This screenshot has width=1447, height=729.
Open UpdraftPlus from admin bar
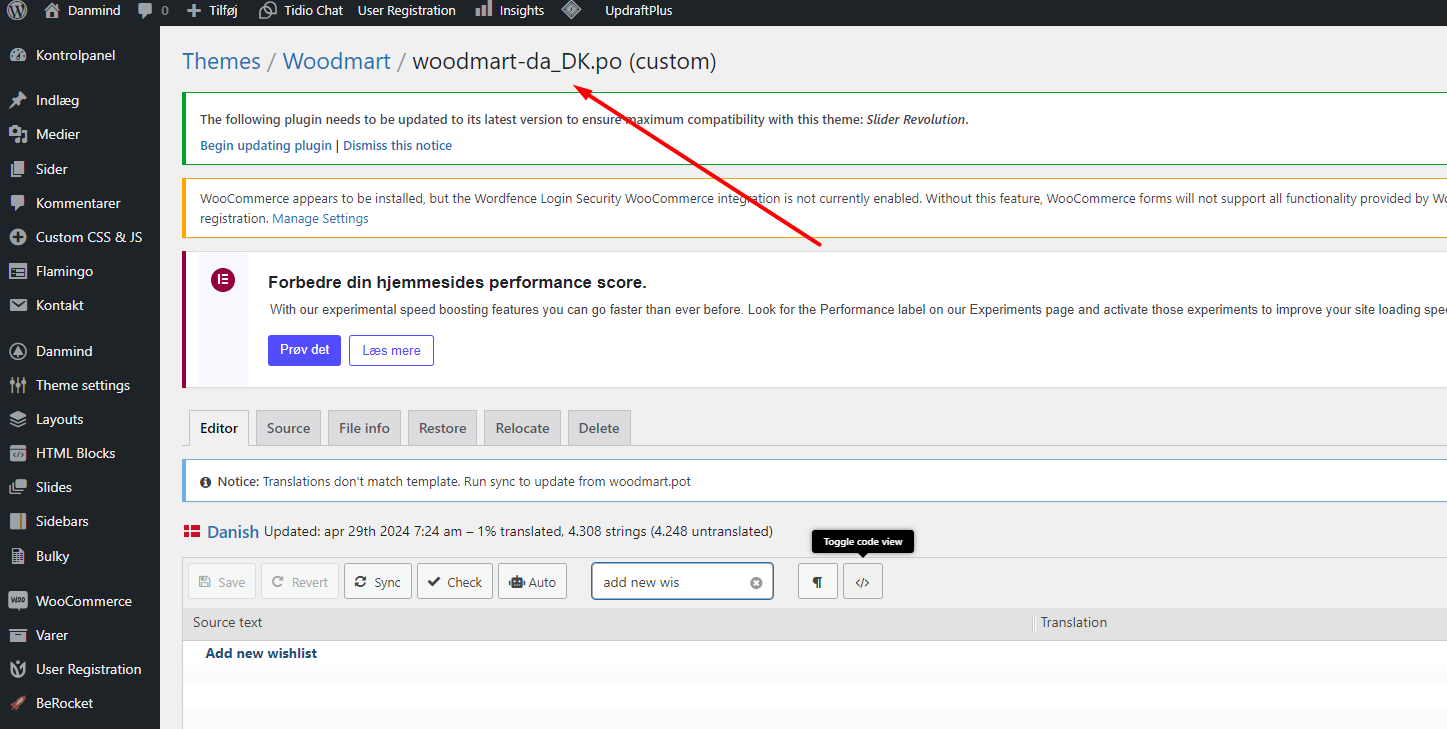coord(639,11)
